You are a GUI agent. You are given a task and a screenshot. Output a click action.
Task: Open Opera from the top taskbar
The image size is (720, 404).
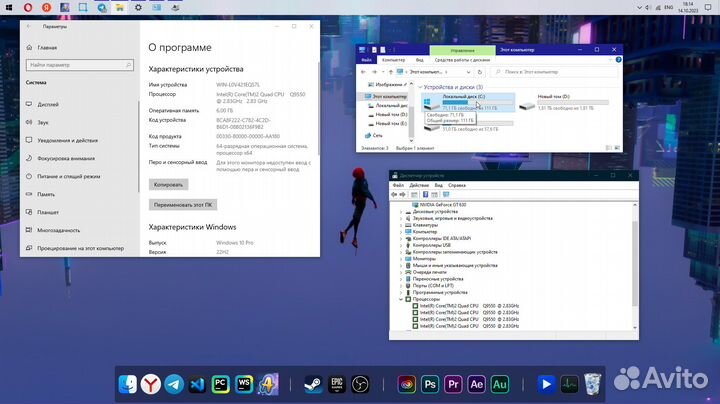point(28,7)
